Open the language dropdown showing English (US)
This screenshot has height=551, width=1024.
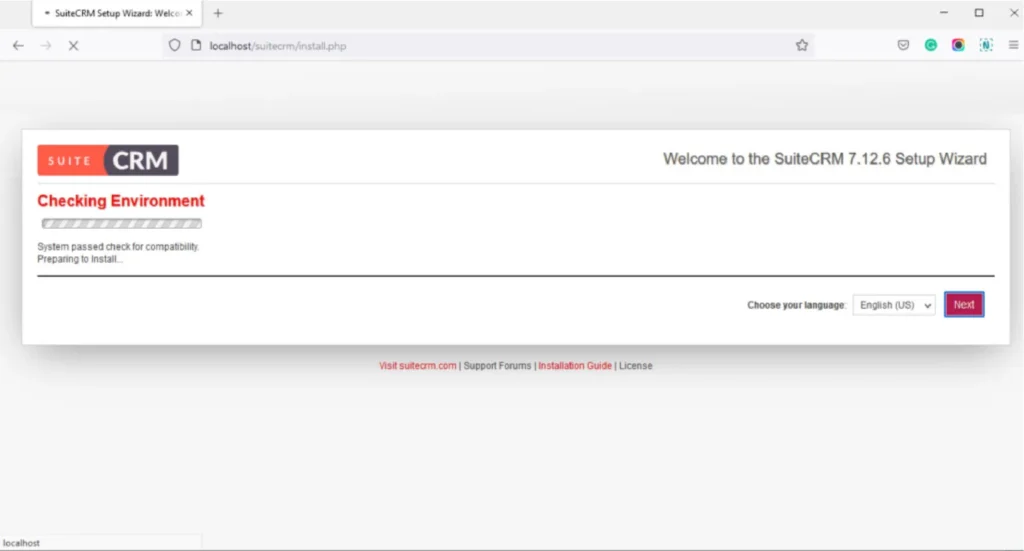tap(894, 305)
